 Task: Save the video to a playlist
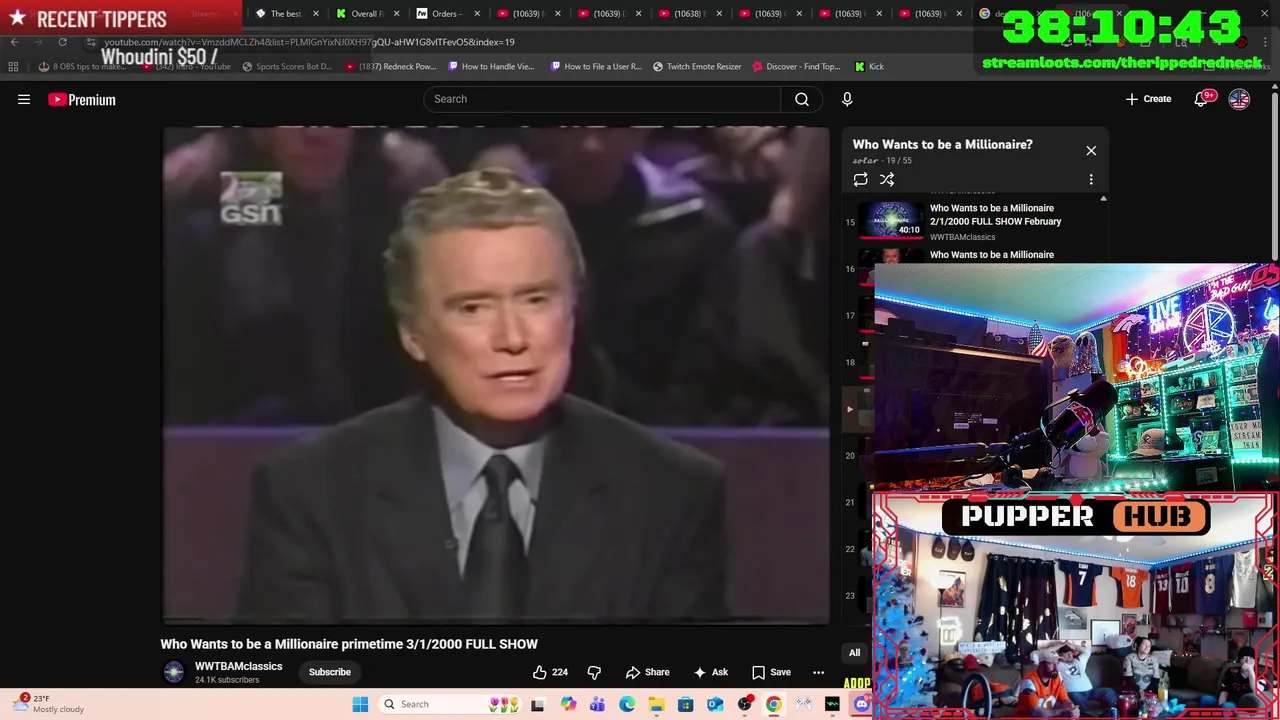(771, 672)
